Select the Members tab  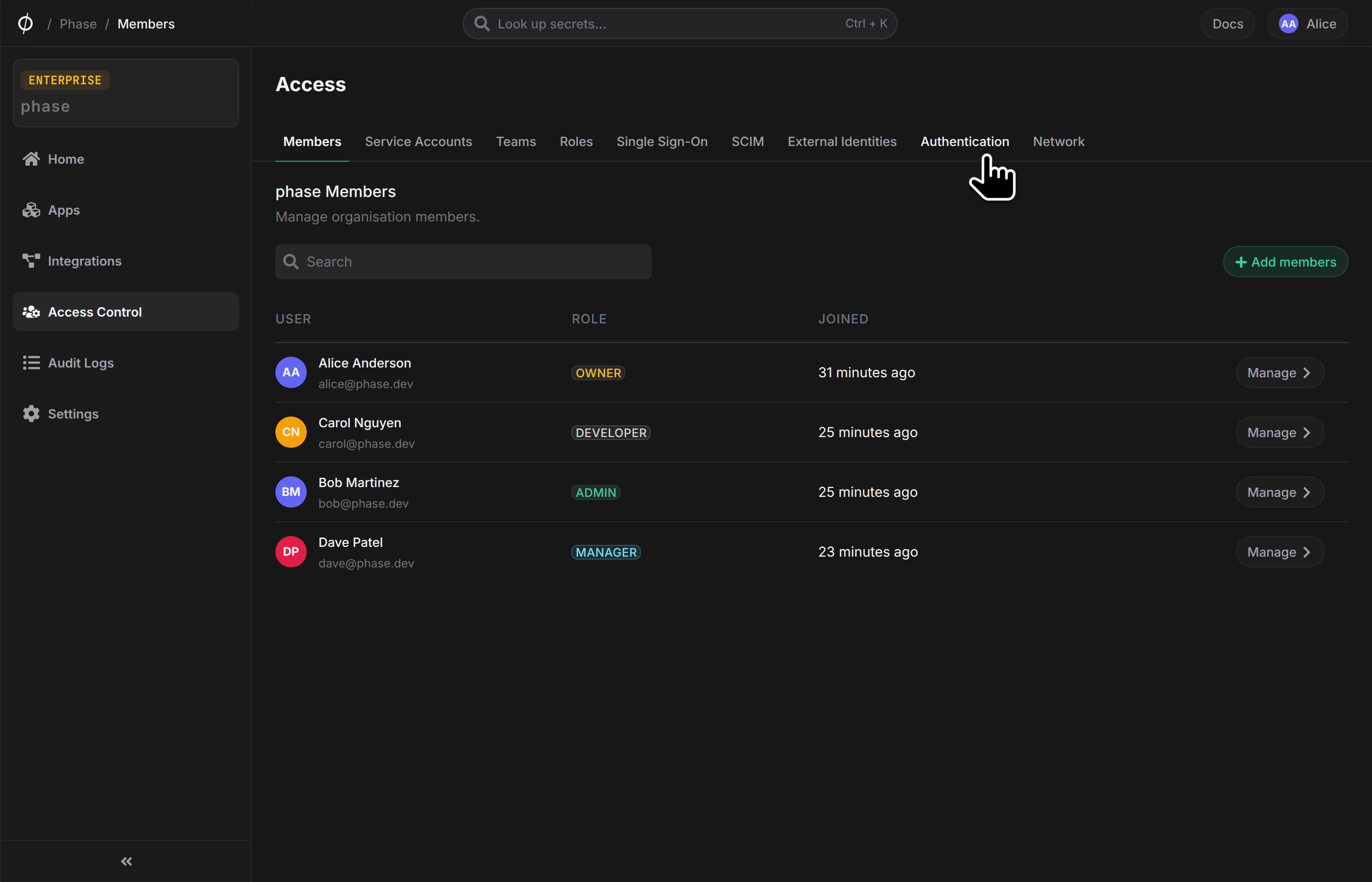[312, 142]
